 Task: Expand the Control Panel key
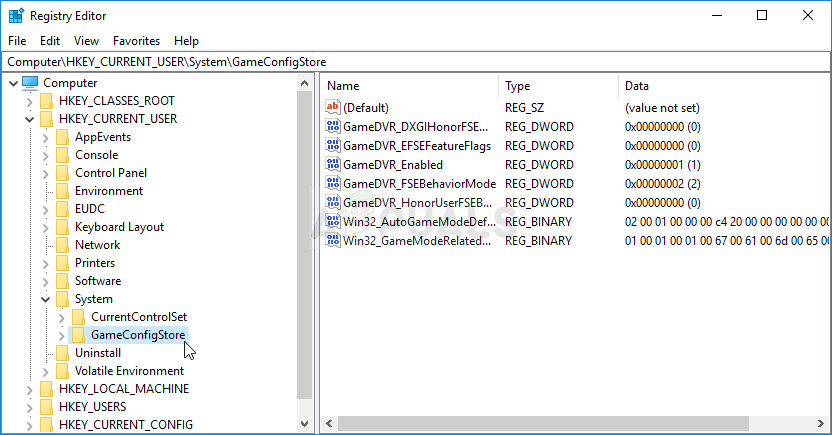(46, 173)
